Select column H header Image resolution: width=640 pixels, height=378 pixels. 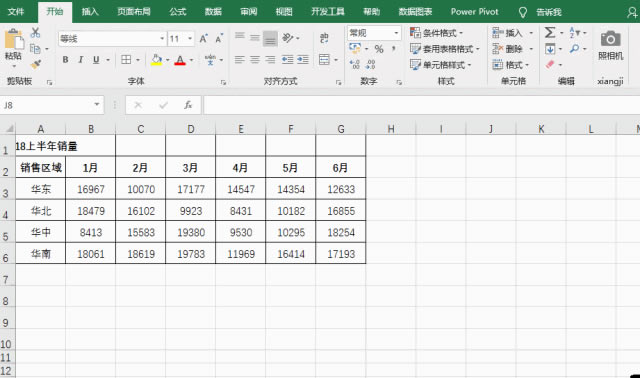click(391, 129)
